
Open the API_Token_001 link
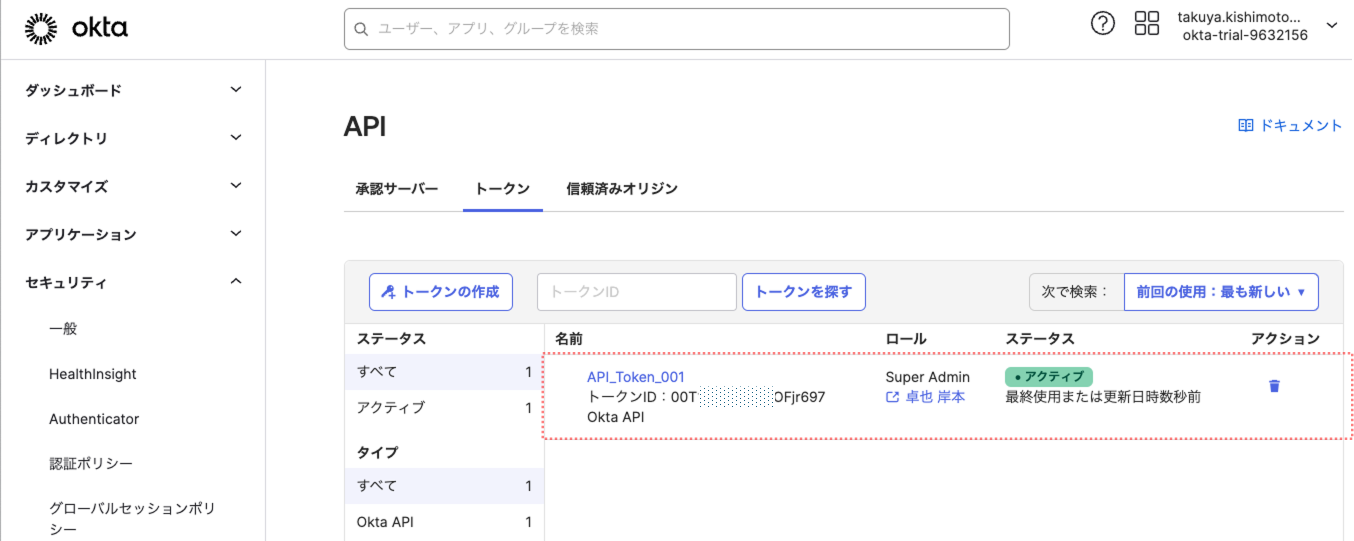coord(636,377)
